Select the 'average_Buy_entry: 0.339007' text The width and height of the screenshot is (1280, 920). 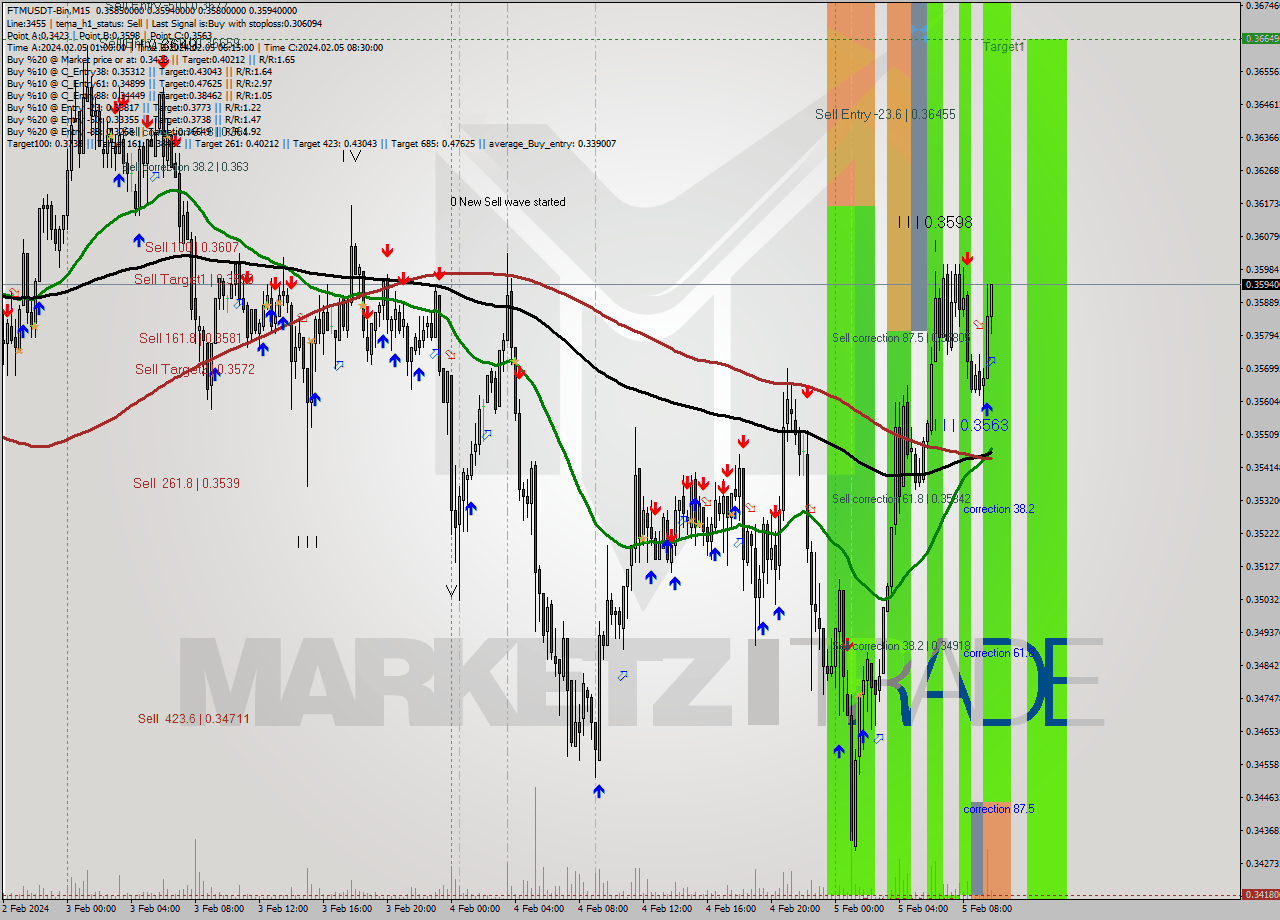(x=552, y=143)
